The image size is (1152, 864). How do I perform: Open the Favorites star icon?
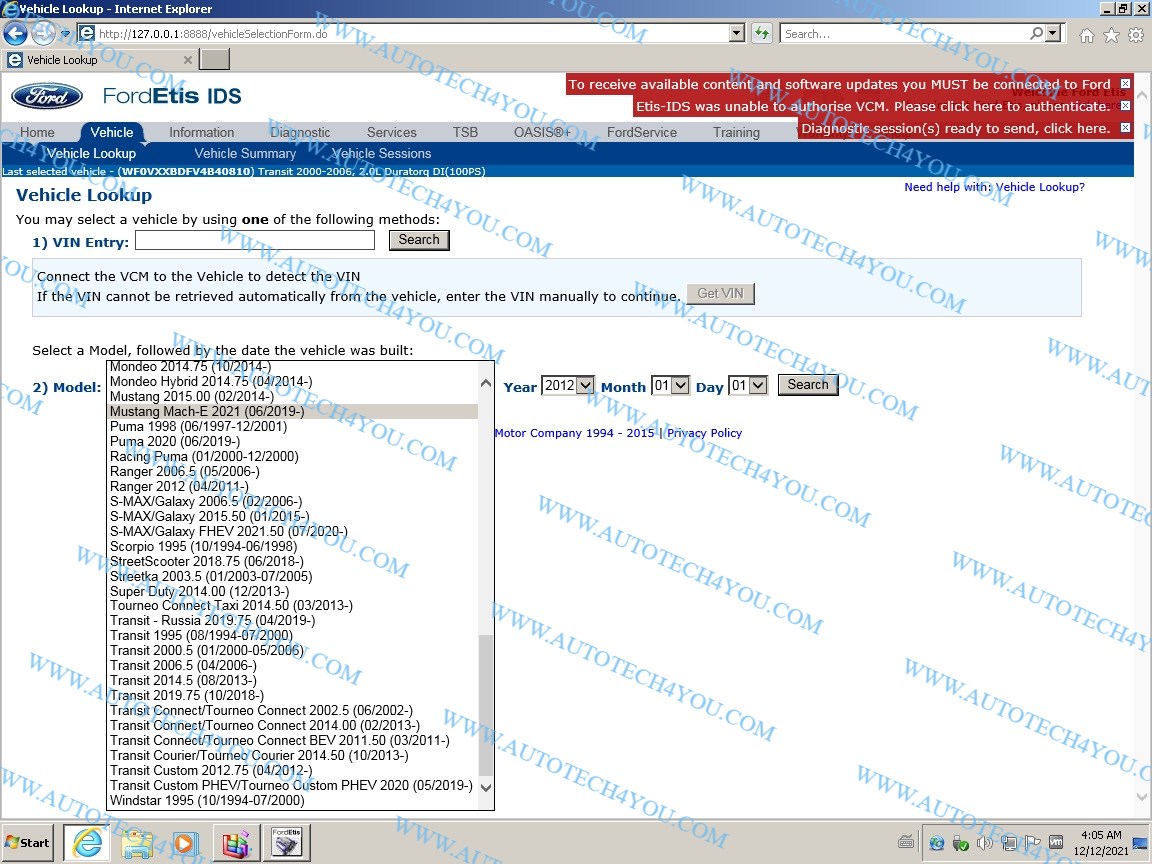tap(1111, 35)
